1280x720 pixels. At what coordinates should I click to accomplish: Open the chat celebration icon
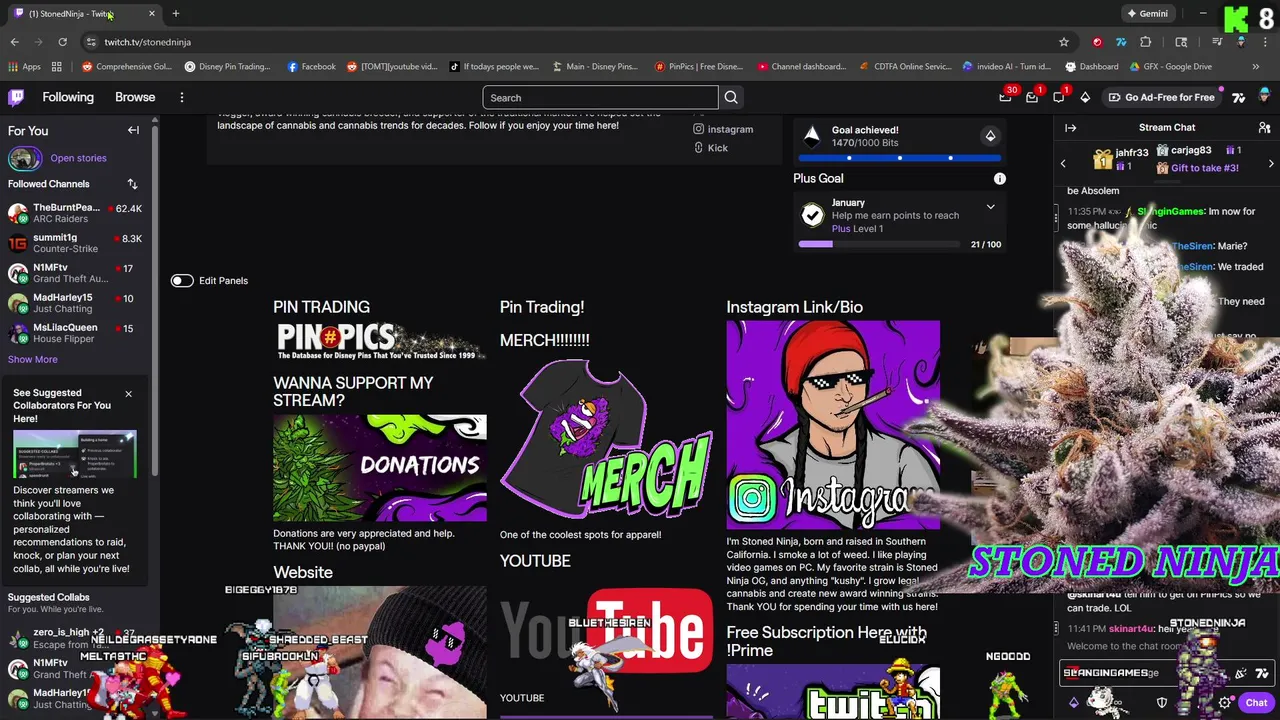[x=1240, y=674]
